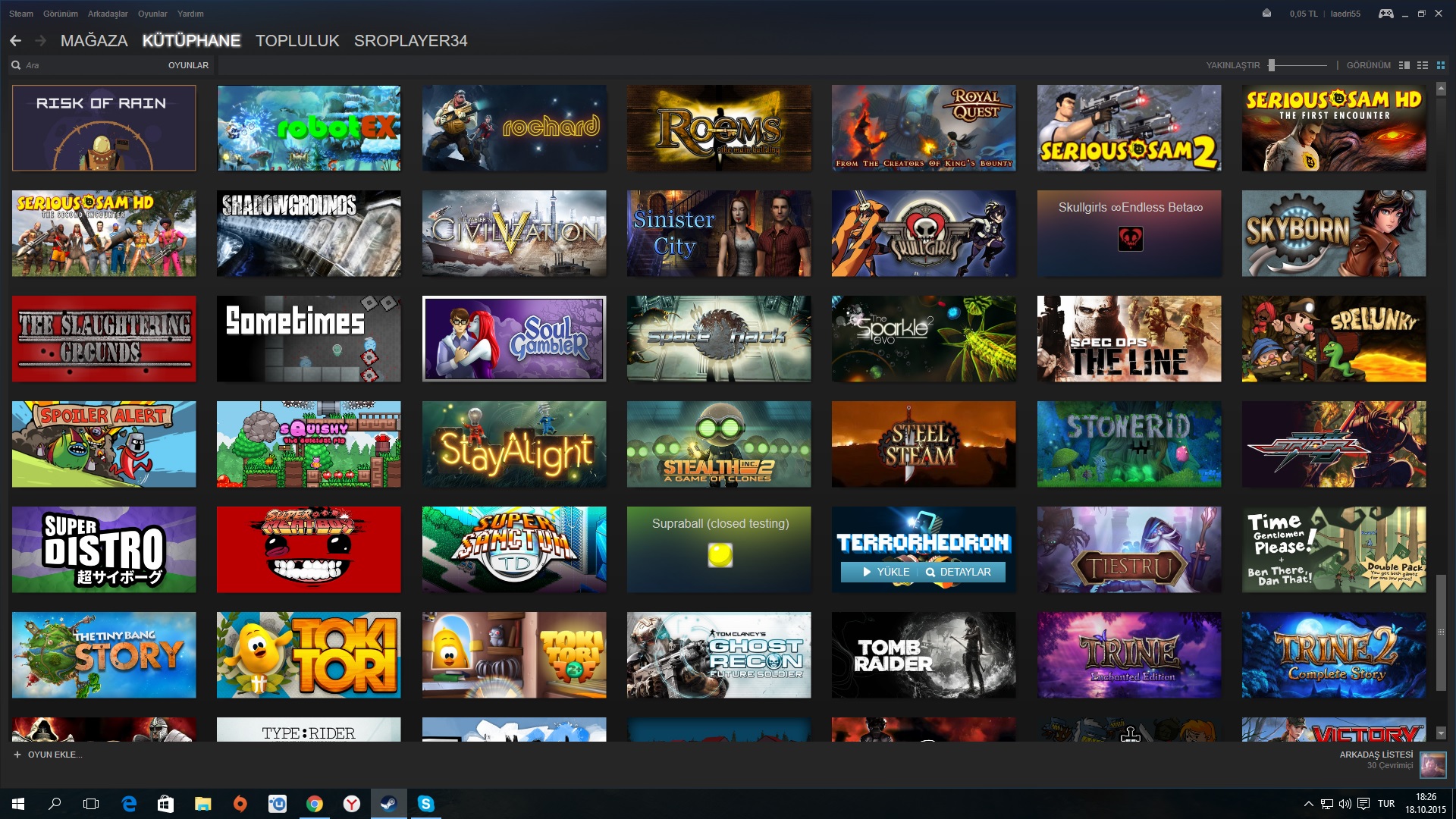Click the plus icon beside OYUN EKLE
Image resolution: width=1456 pixels, height=819 pixels.
17,755
